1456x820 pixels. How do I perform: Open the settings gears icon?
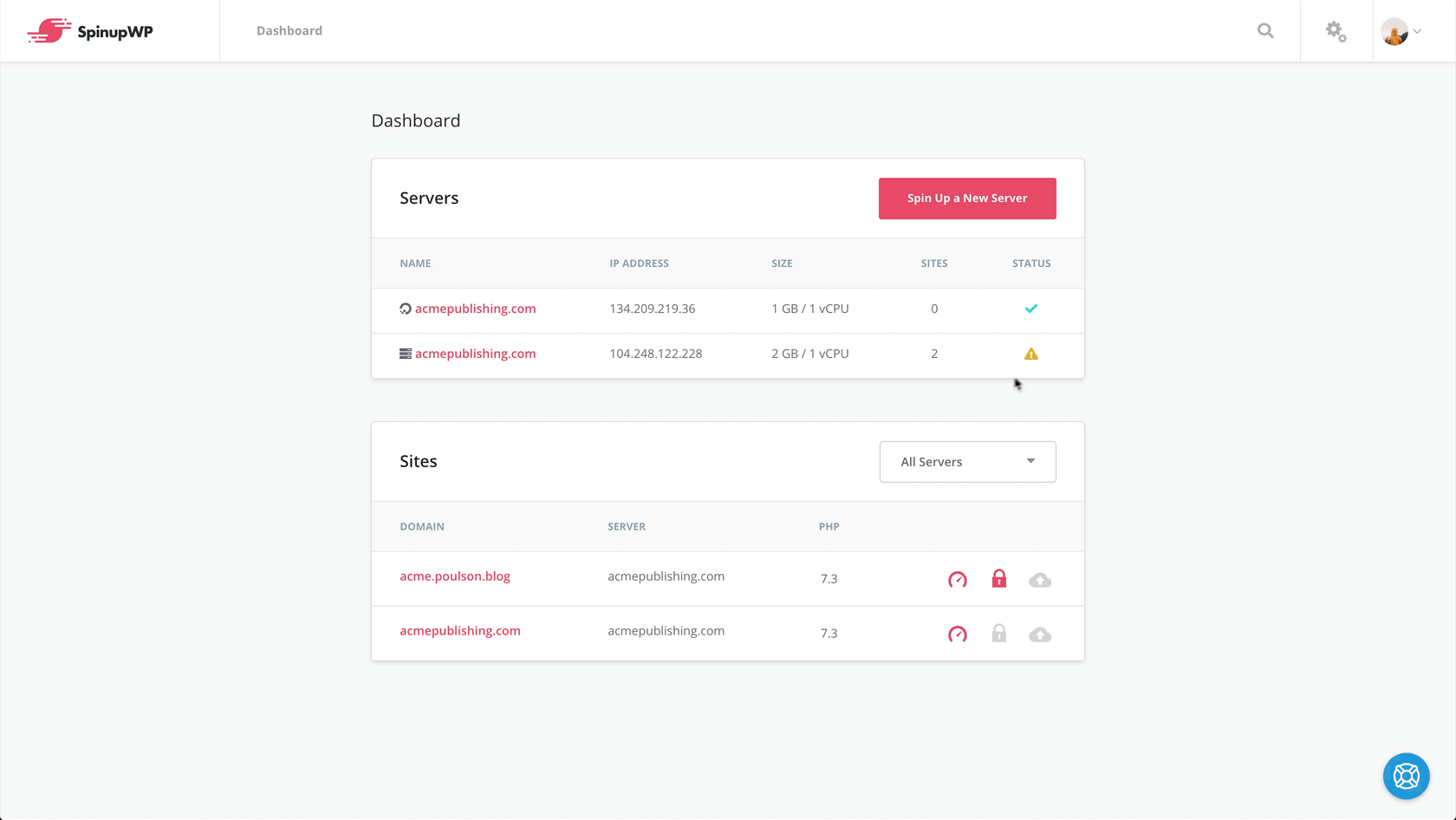[x=1336, y=32]
